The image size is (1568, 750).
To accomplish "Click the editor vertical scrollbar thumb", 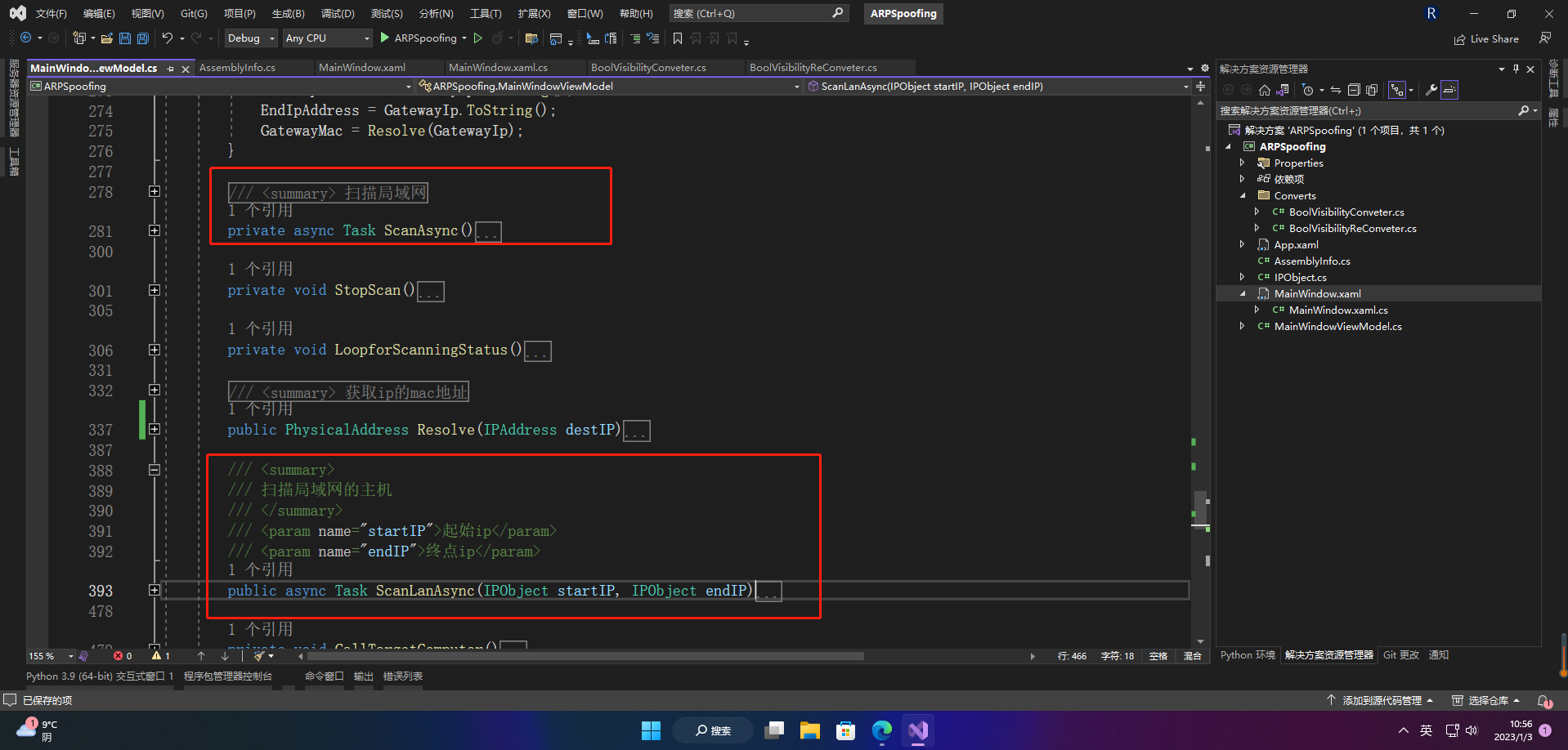I will 1200,511.
